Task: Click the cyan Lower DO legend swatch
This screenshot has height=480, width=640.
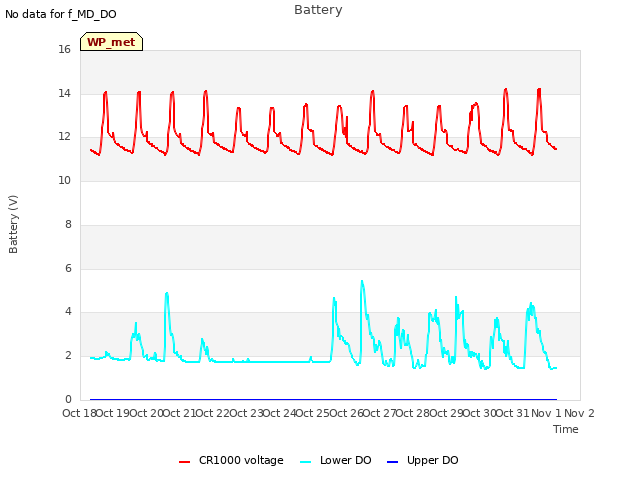Action: [x=305, y=462]
